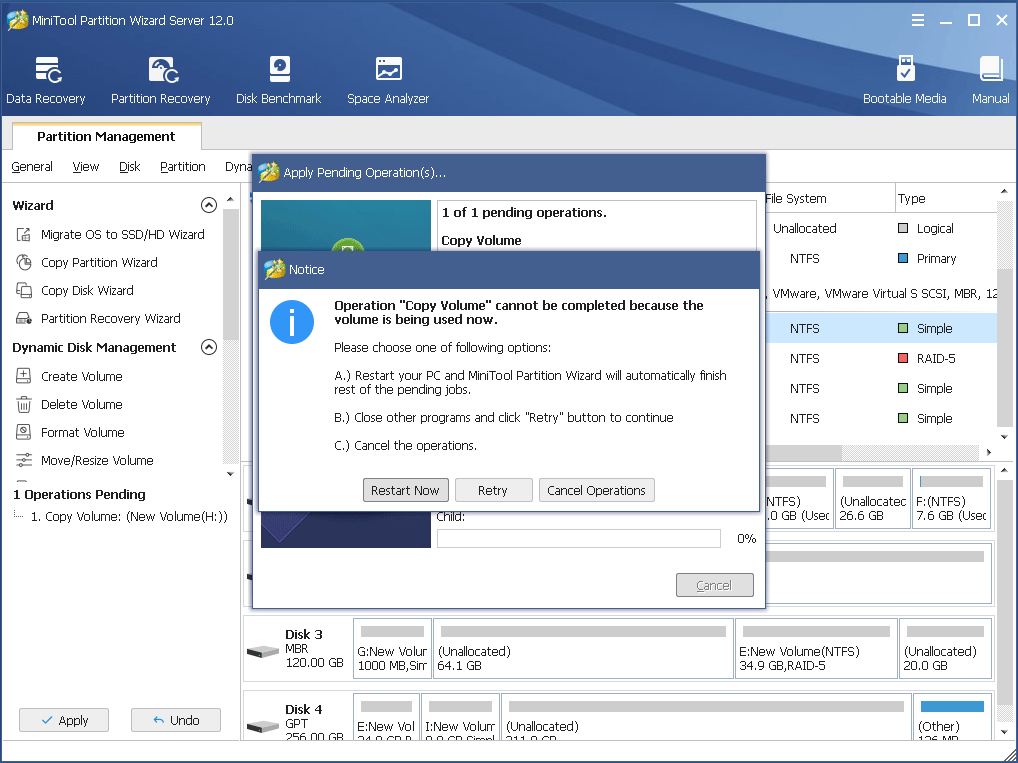1018x763 pixels.
Task: Click the down arrow of the sidebar scrollbar
Action: coord(230,475)
